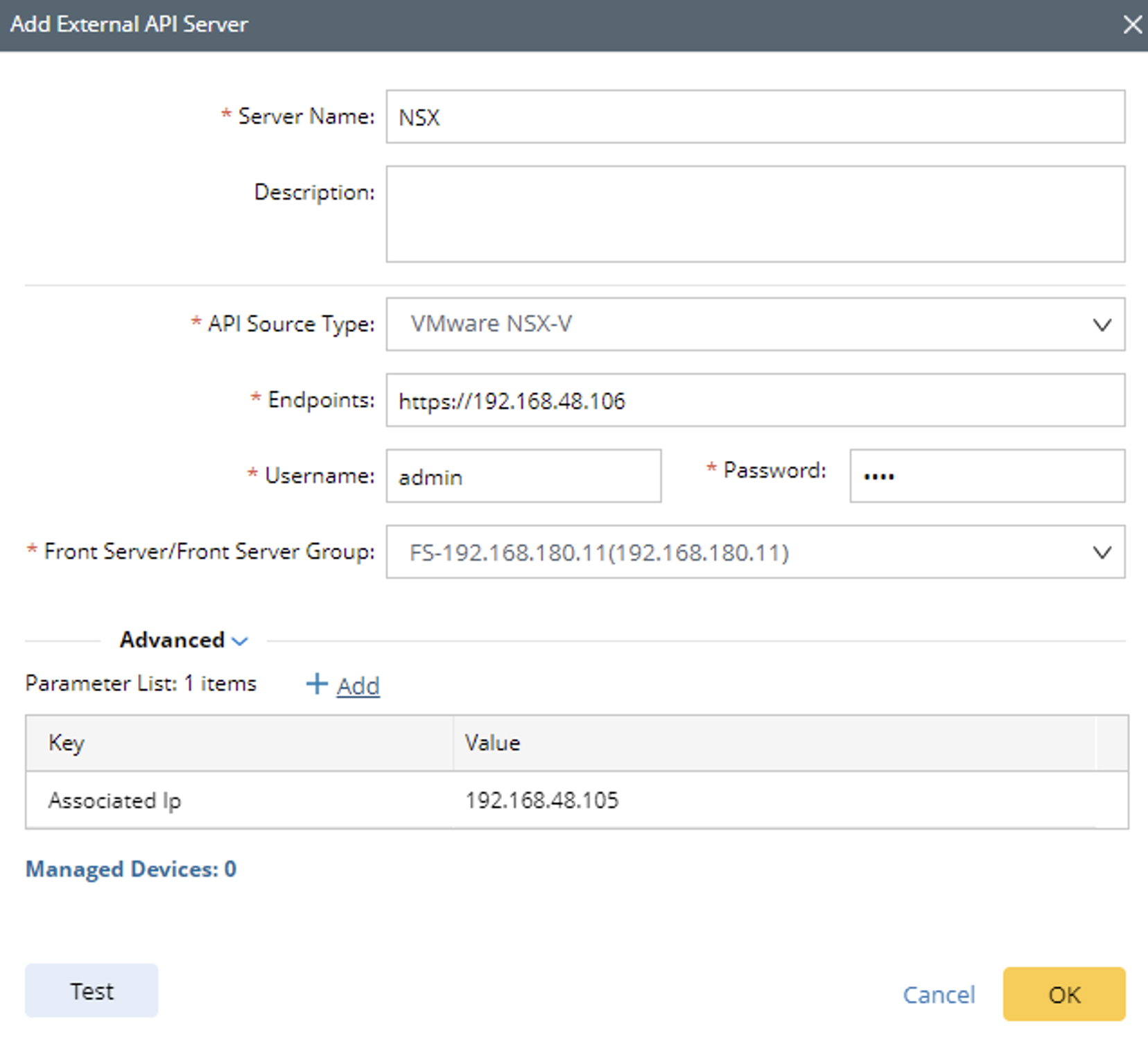The height and width of the screenshot is (1044, 1148).
Task: Expand the Front Server Group dropdown
Action: point(754,552)
